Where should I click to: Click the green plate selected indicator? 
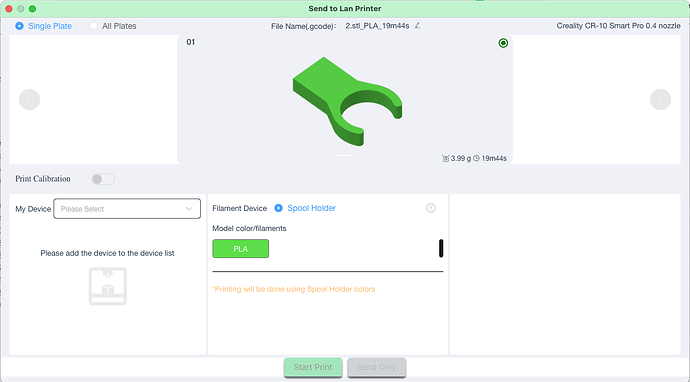(x=503, y=43)
